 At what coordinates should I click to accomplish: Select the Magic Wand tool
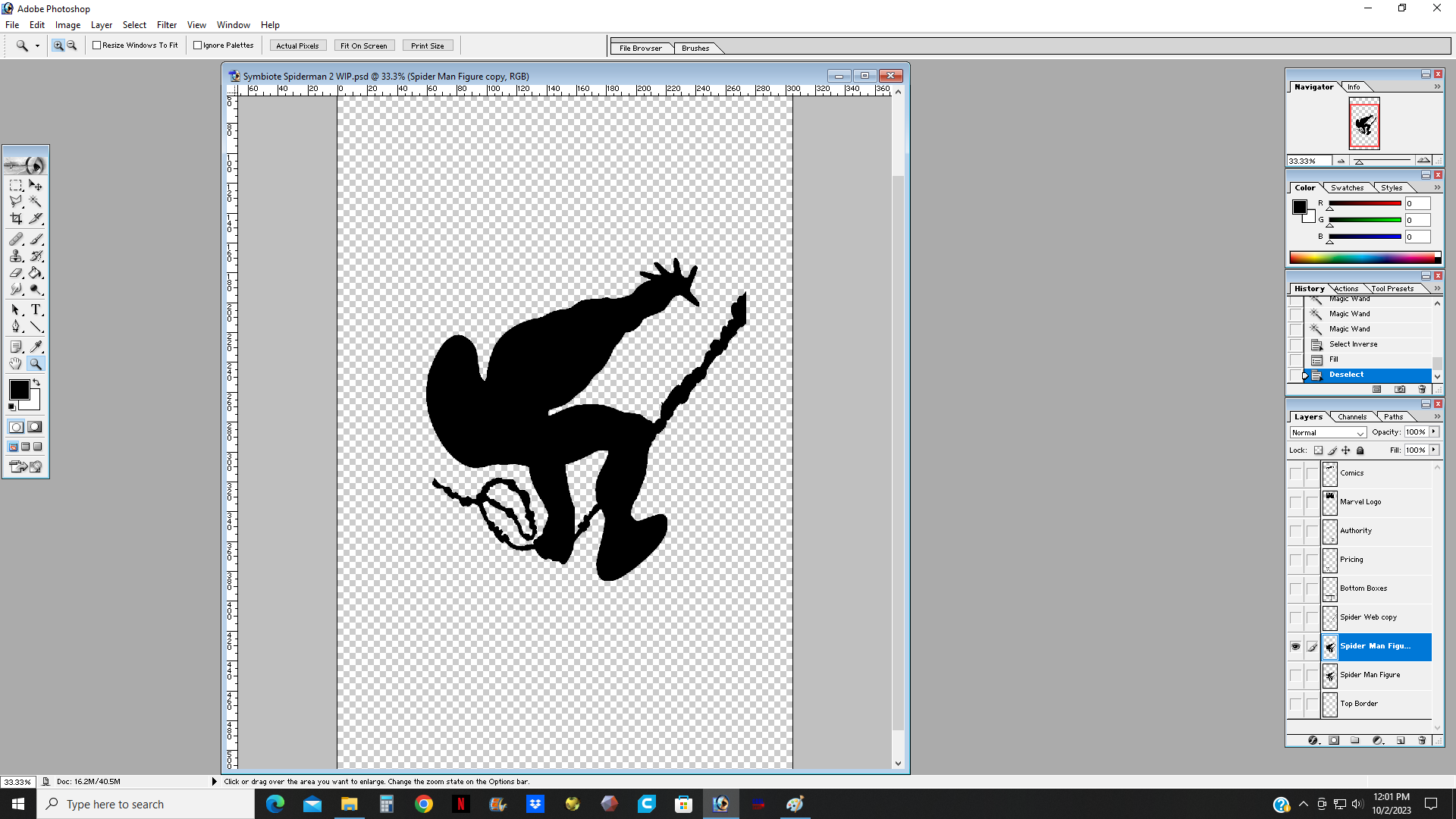[36, 202]
